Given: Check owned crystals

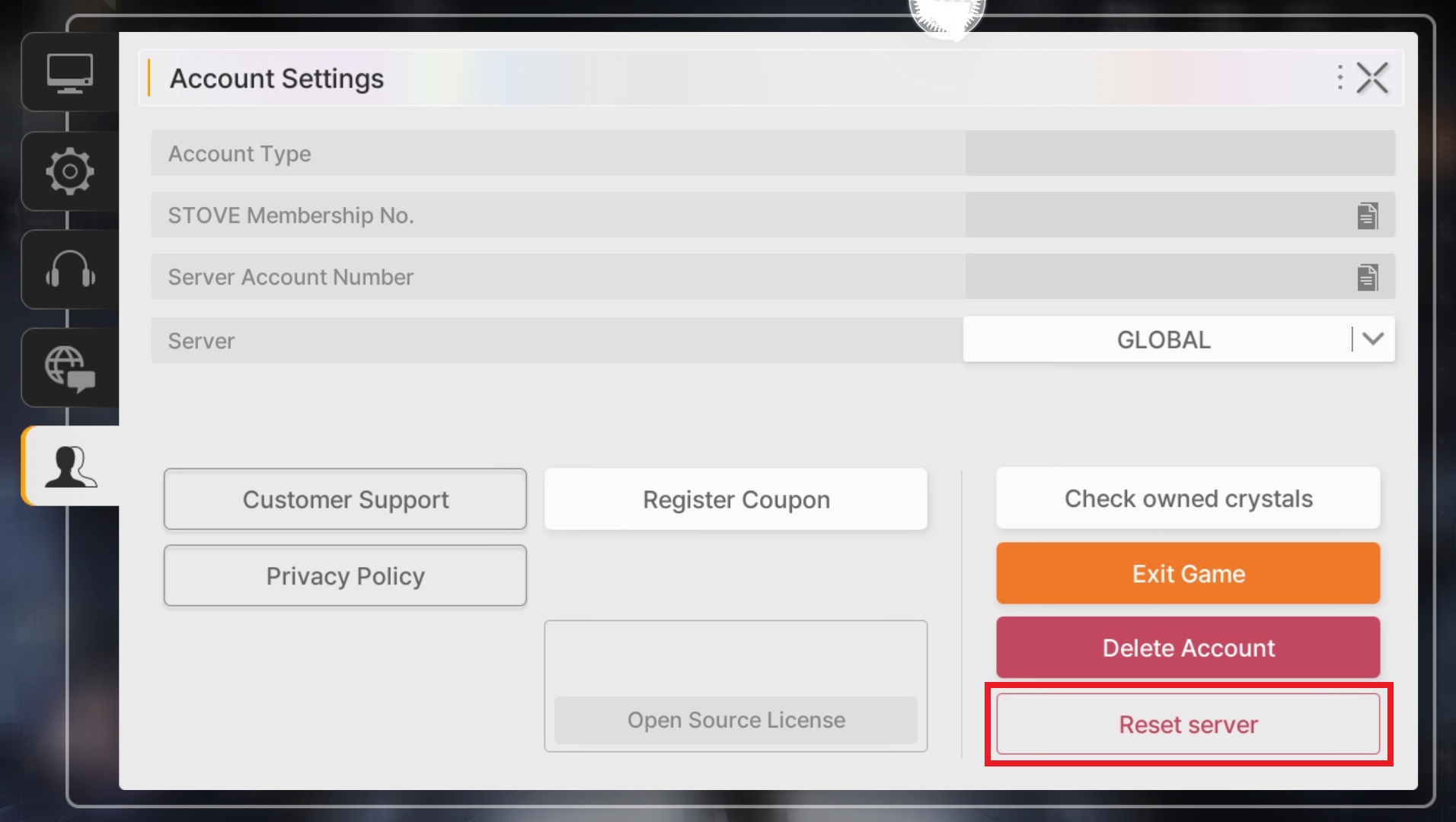Looking at the screenshot, I should point(1188,499).
